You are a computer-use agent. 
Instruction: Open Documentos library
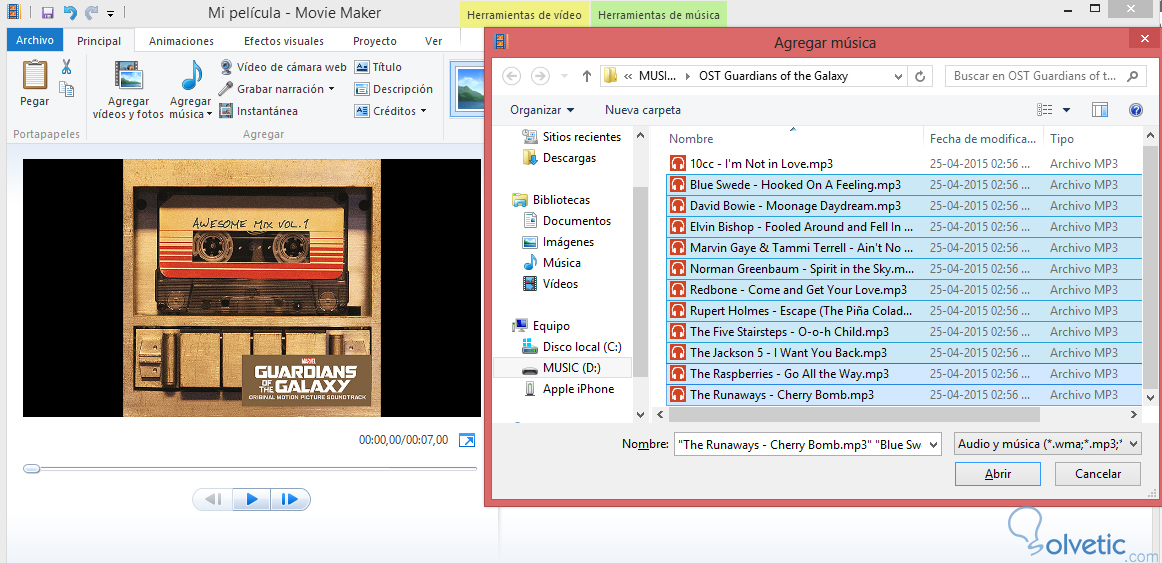pos(567,221)
